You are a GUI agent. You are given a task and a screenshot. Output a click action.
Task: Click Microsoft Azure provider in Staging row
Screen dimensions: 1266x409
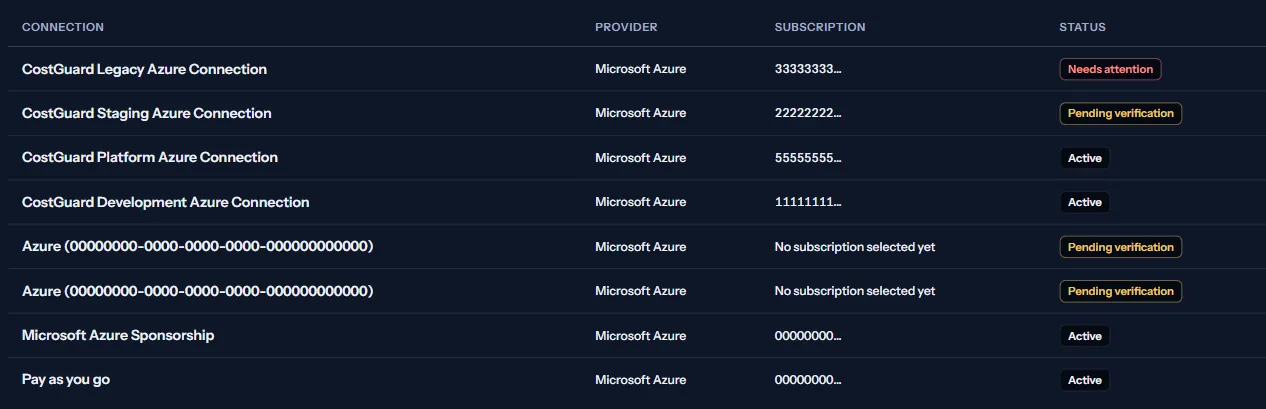click(x=641, y=113)
